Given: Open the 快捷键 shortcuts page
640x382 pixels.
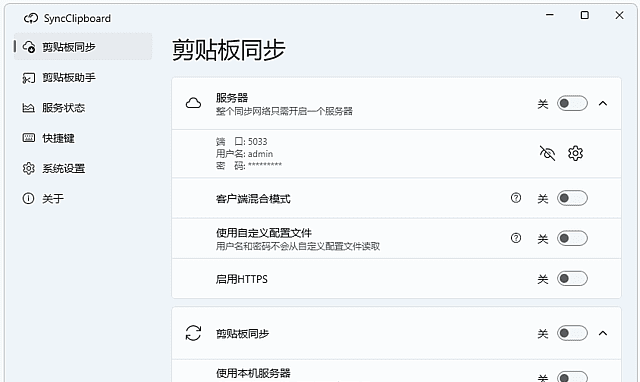Looking at the screenshot, I should pos(83,138).
